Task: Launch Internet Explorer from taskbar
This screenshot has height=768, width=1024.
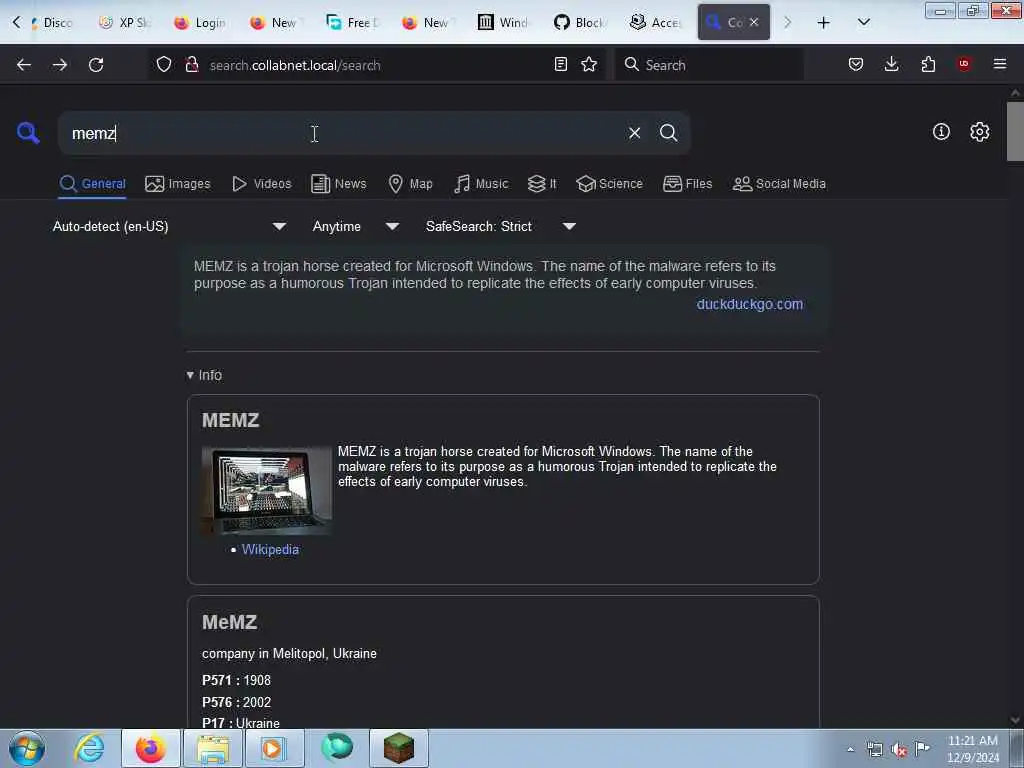Action: coord(89,748)
